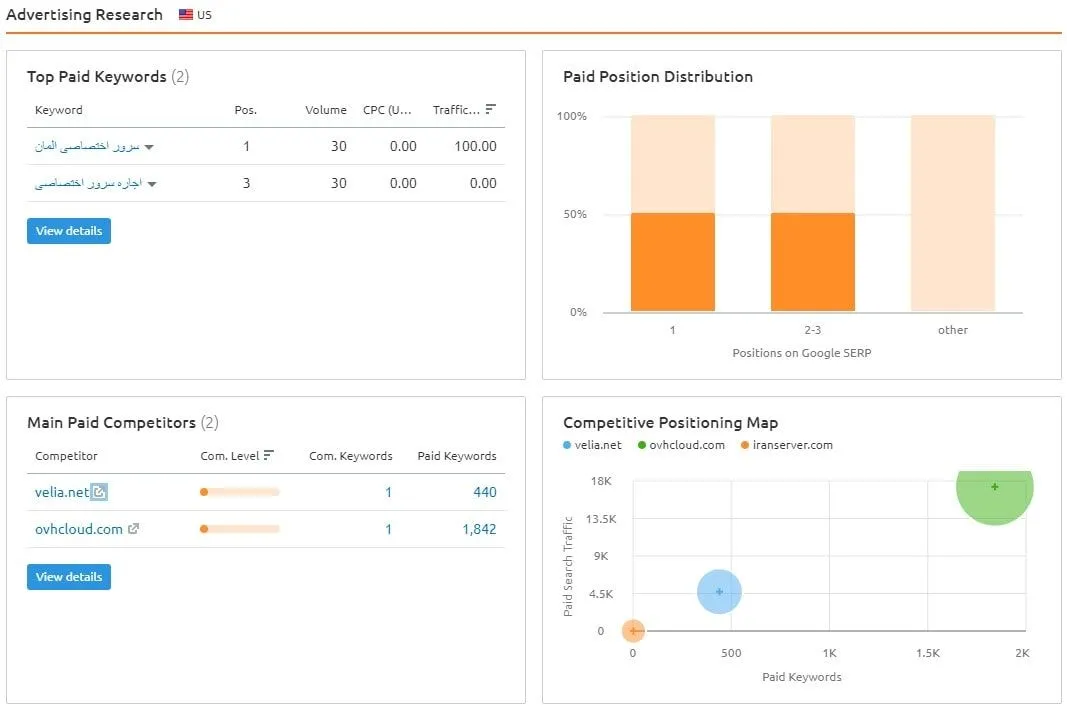
Task: Click the blue velia.net bubble
Action: click(719, 592)
